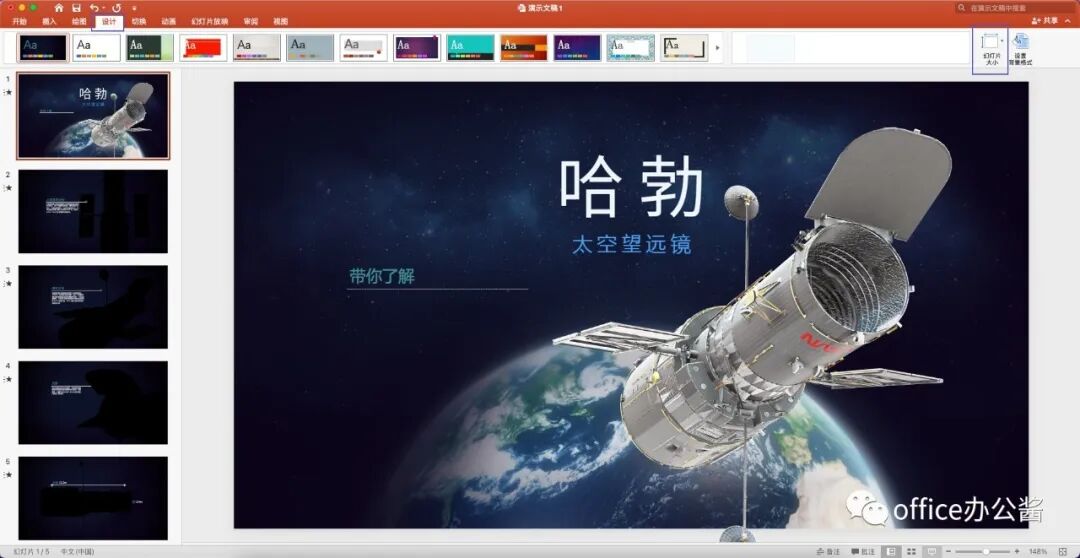Click the search field in title bar
Image resolution: width=1080 pixels, height=558 pixels.
(1015, 8)
